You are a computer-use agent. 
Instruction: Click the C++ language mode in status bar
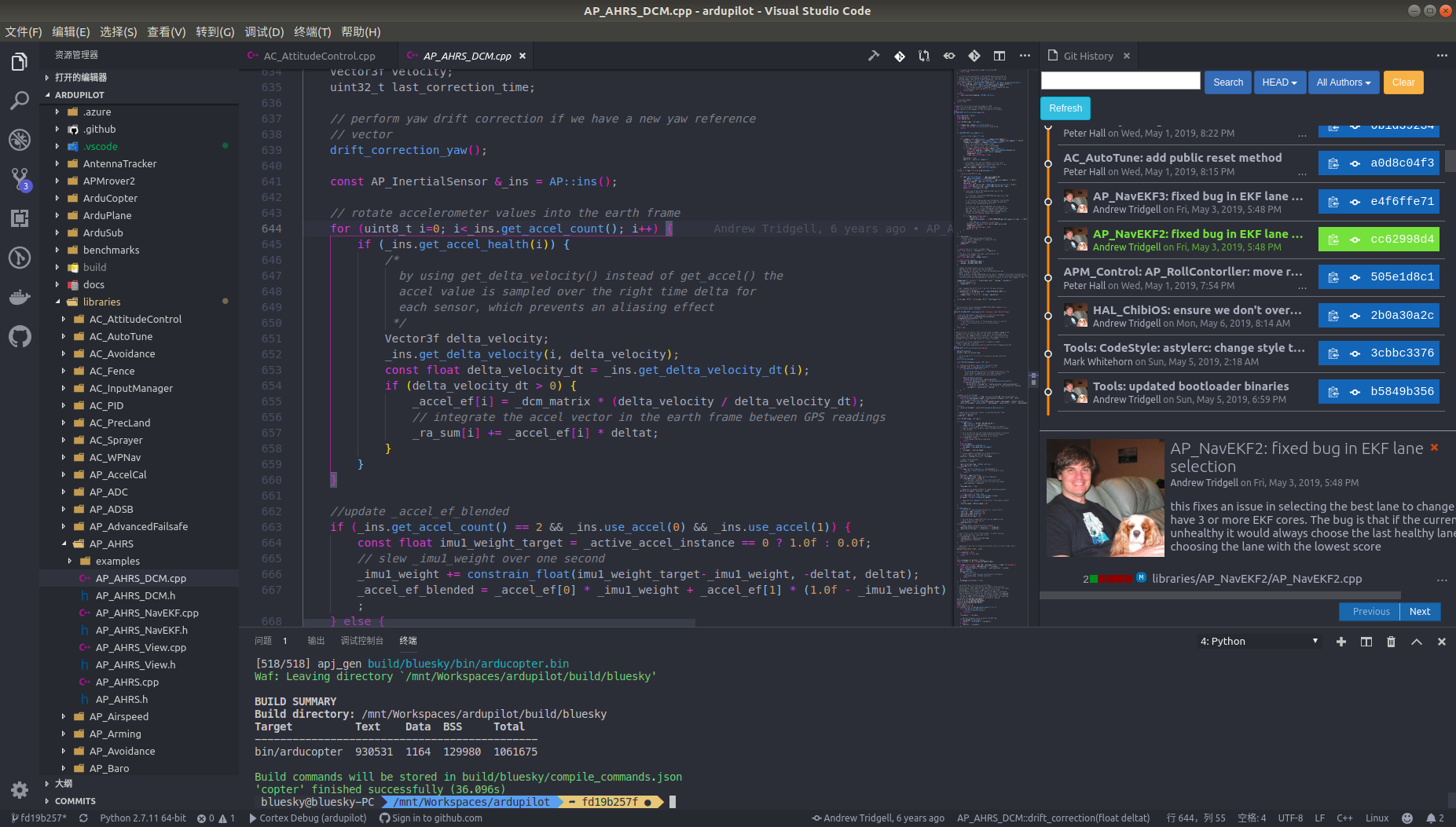(1344, 818)
